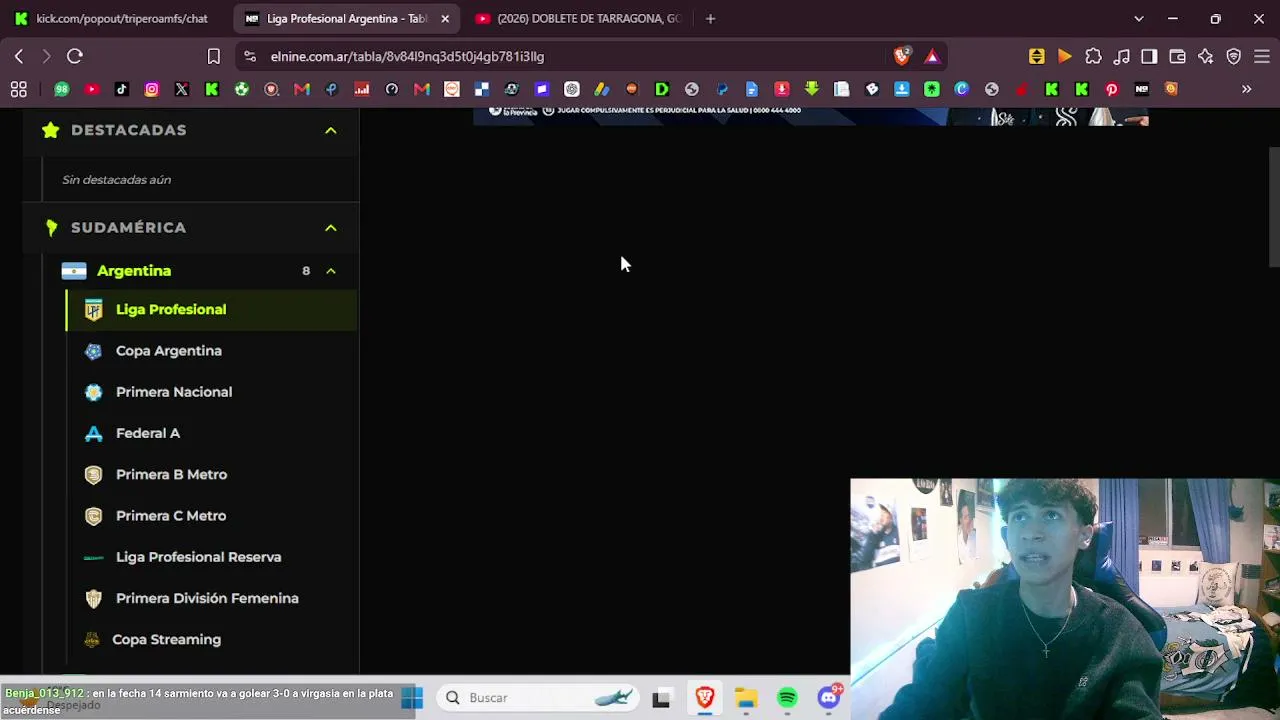Open Spotify from the taskbar
This screenshot has width=1280, height=720.
[x=787, y=698]
